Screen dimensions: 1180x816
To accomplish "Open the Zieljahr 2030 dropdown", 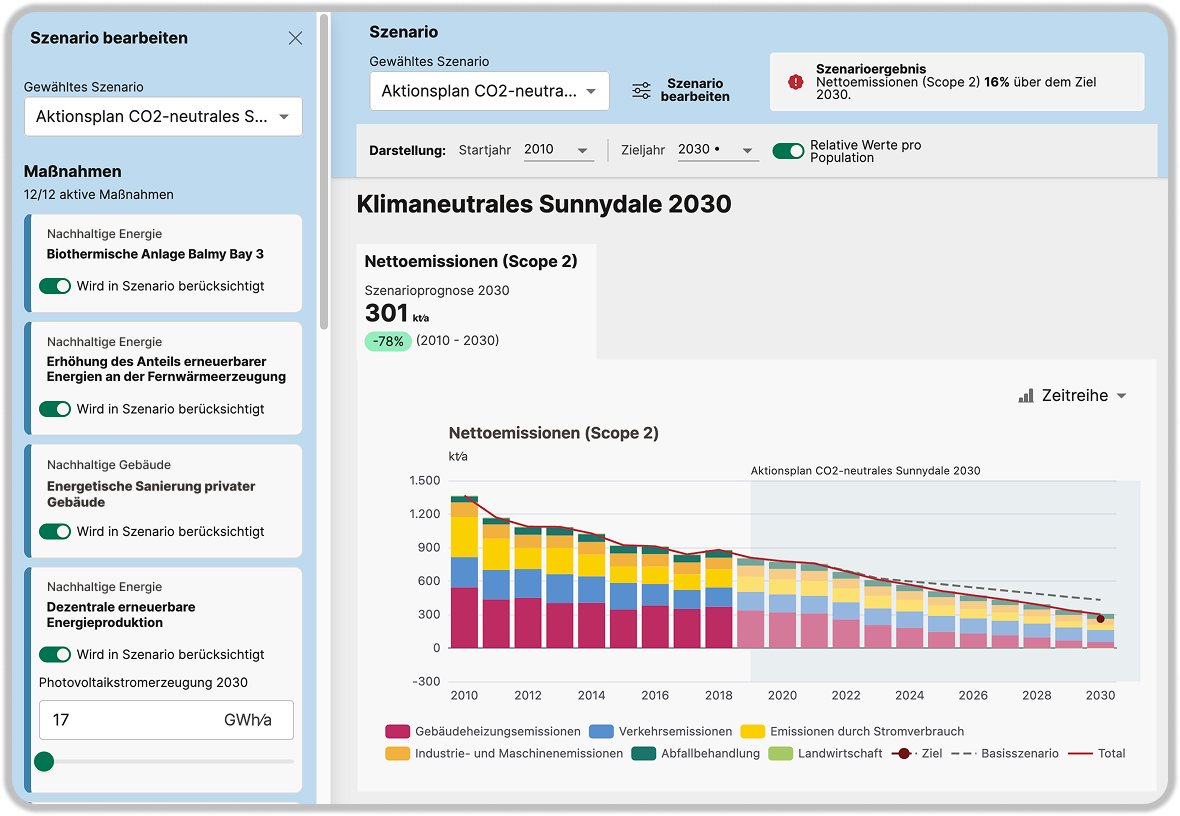I will 716,150.
